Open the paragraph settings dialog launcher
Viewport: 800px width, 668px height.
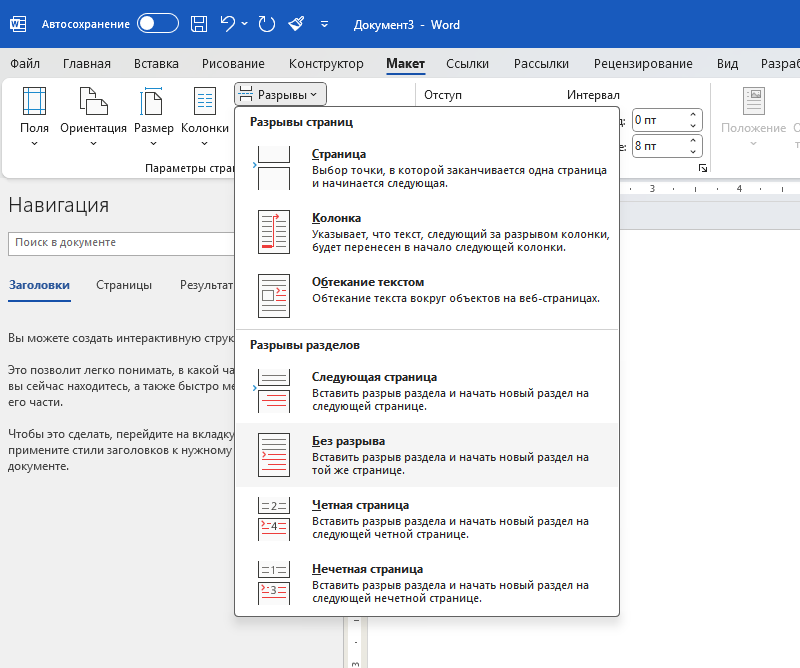tap(703, 168)
